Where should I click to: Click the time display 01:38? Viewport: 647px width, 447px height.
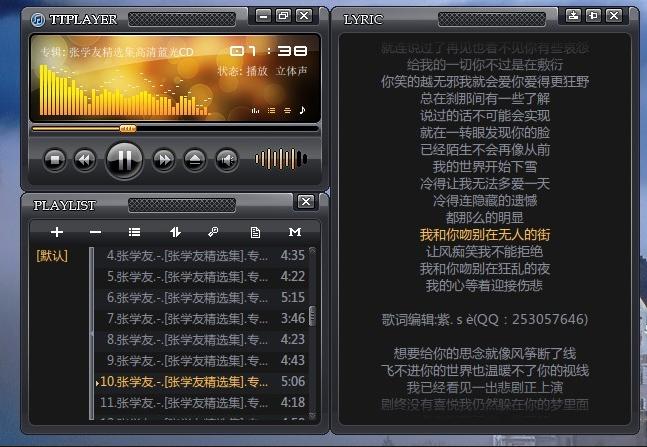click(269, 51)
